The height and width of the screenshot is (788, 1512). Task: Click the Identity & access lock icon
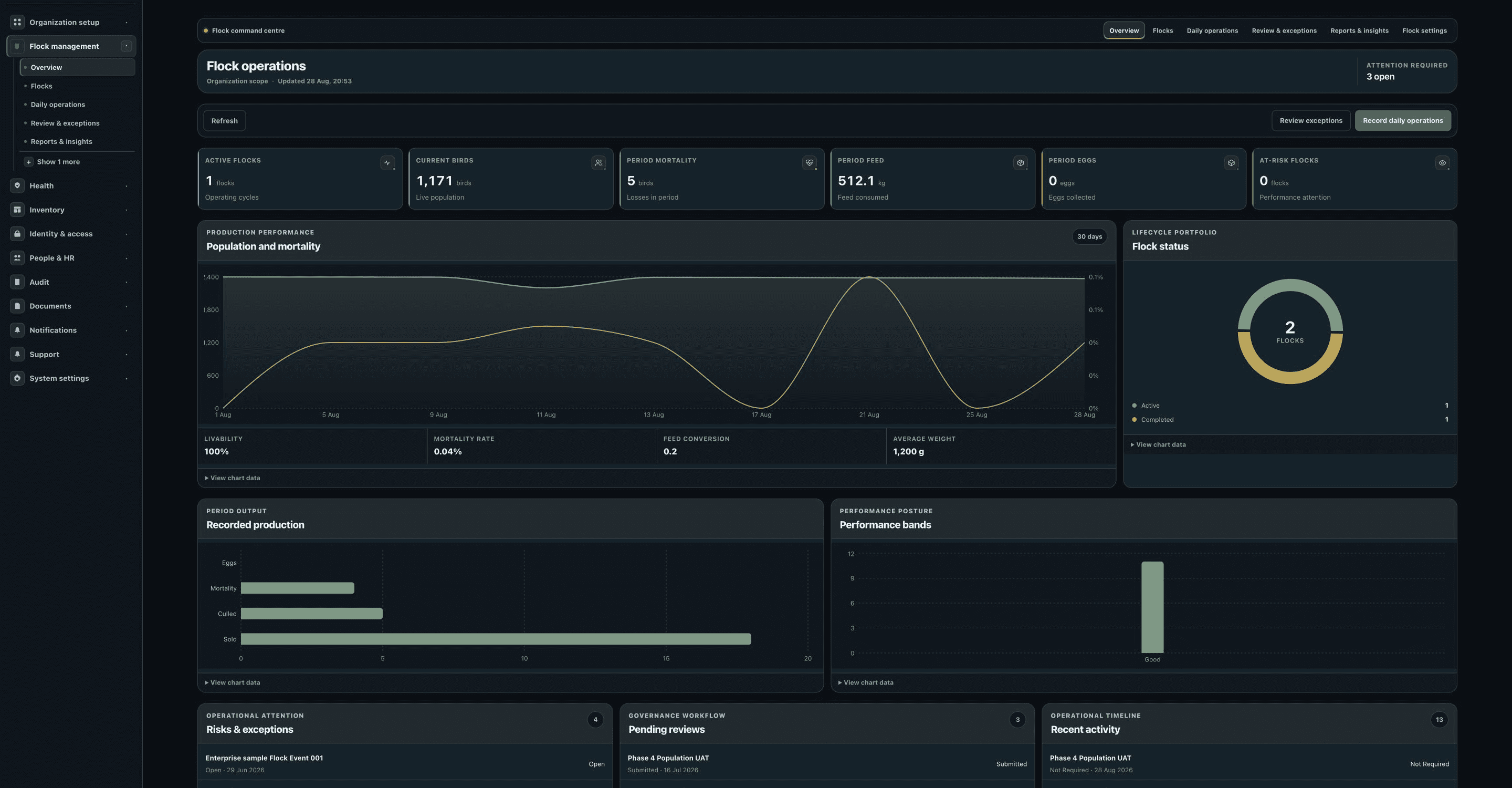click(x=17, y=234)
